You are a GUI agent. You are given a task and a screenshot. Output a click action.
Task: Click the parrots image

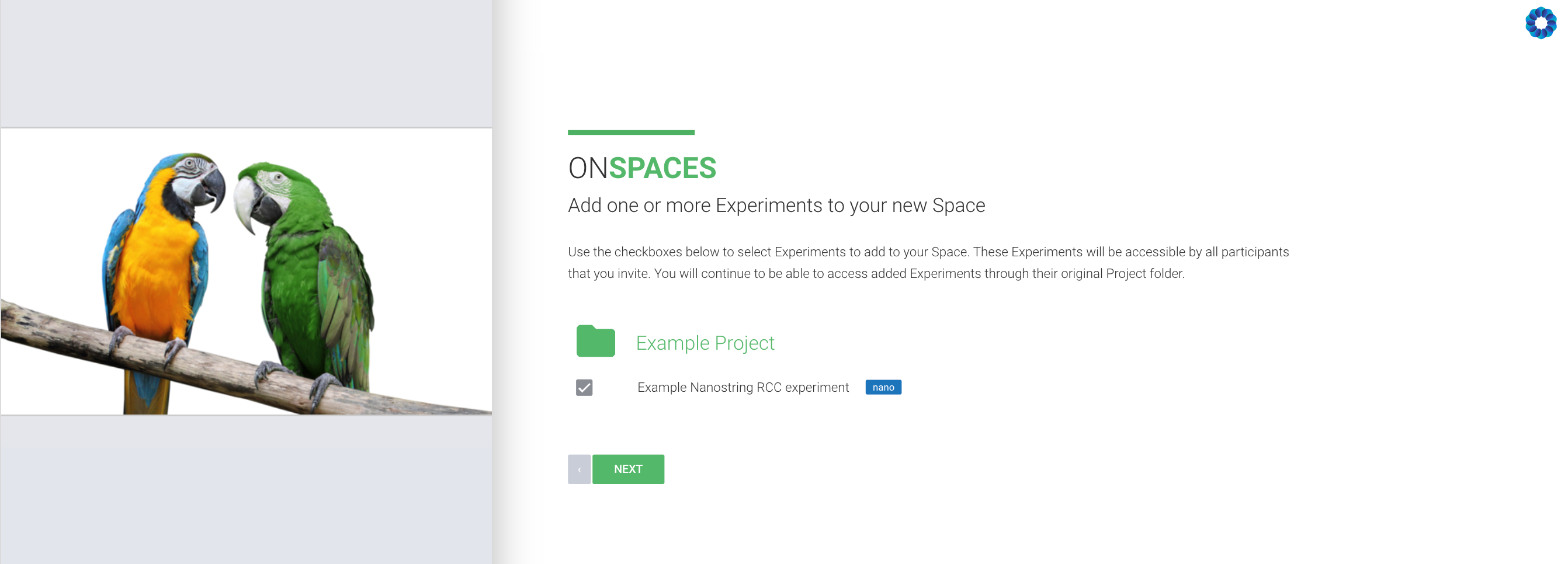point(247,271)
